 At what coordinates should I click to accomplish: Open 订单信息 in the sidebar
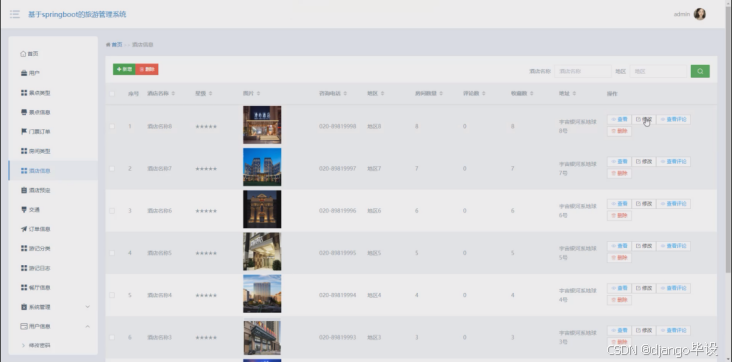[53, 229]
